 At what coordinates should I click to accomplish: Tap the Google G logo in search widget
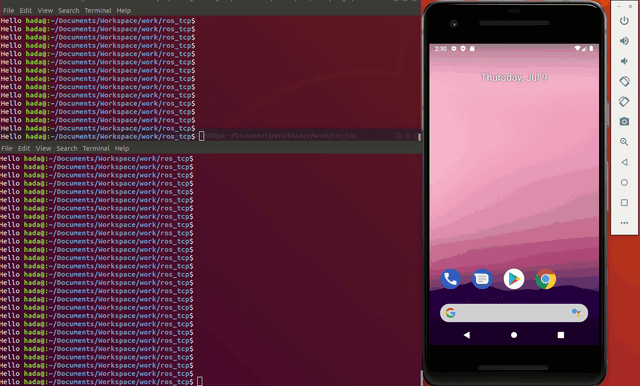tap(451, 313)
